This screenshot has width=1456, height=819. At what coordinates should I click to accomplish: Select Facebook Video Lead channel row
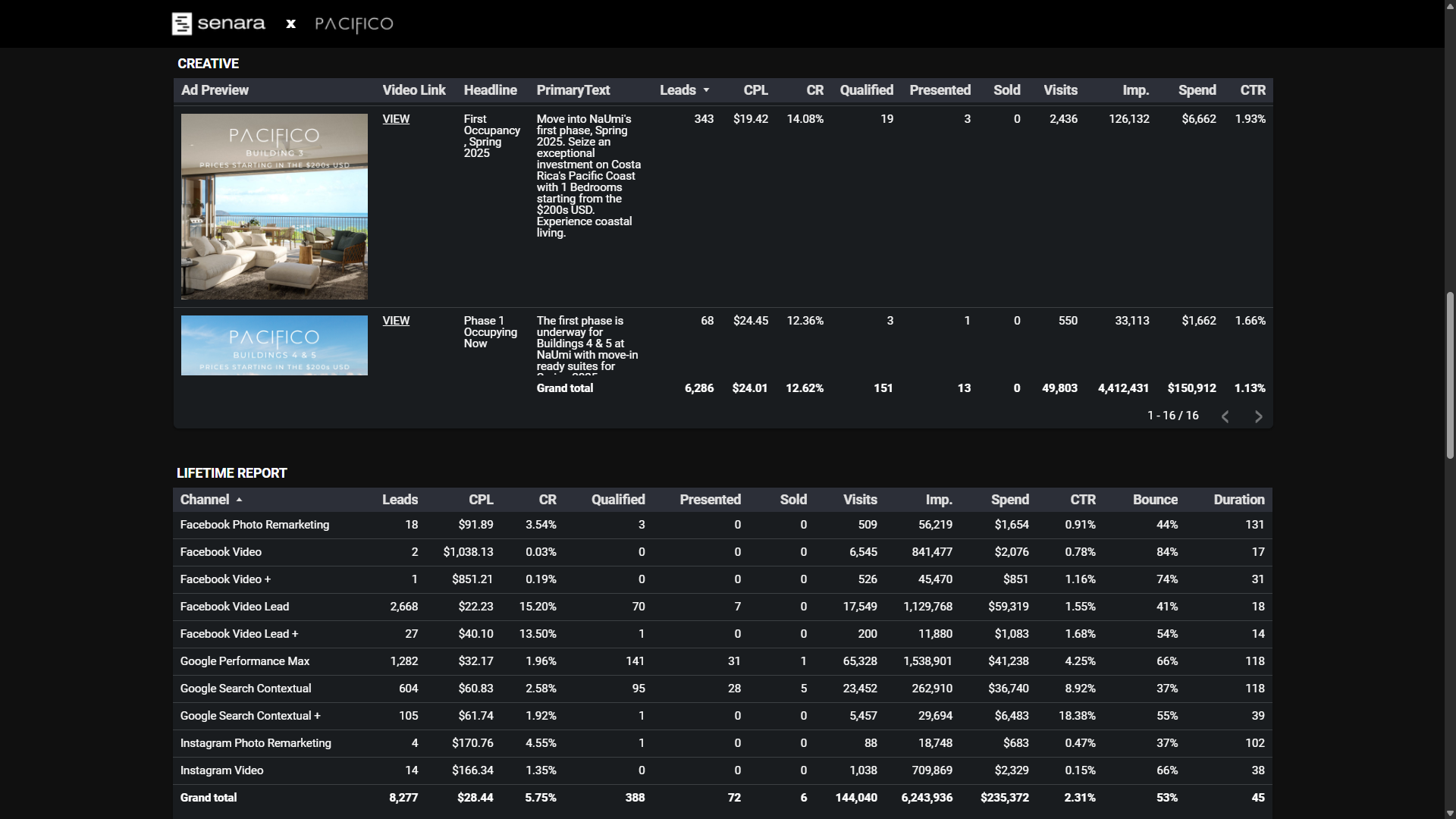(234, 607)
